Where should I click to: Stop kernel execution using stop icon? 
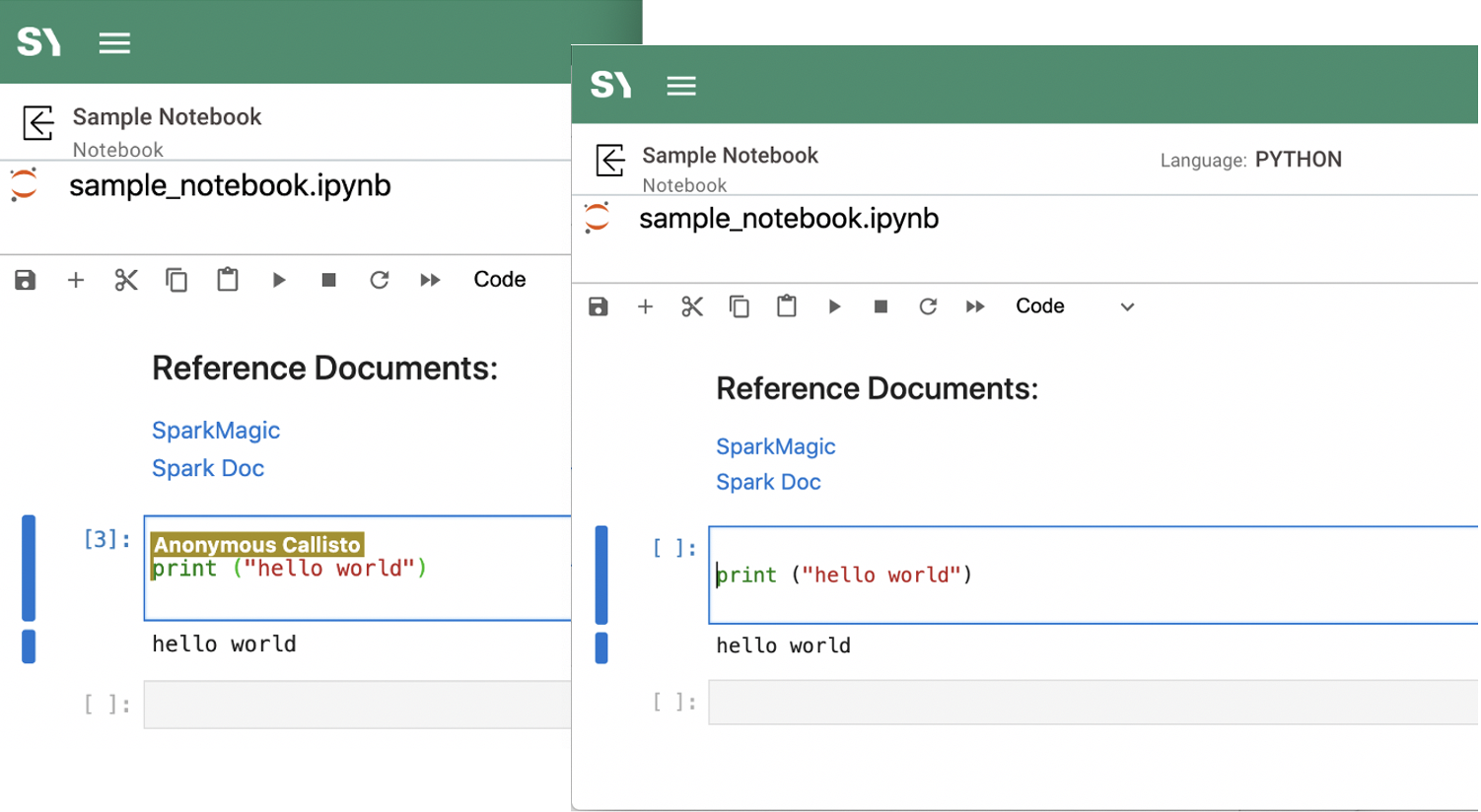880,306
